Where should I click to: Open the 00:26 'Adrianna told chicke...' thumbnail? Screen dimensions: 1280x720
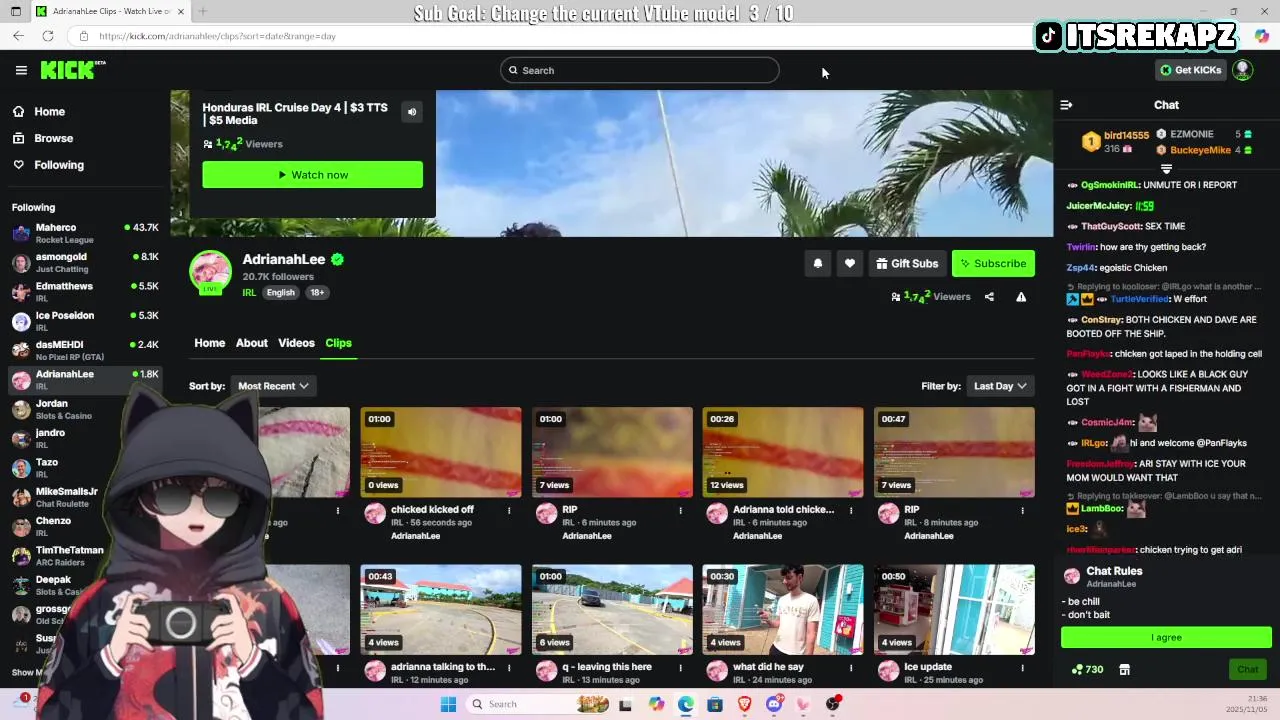click(783, 452)
